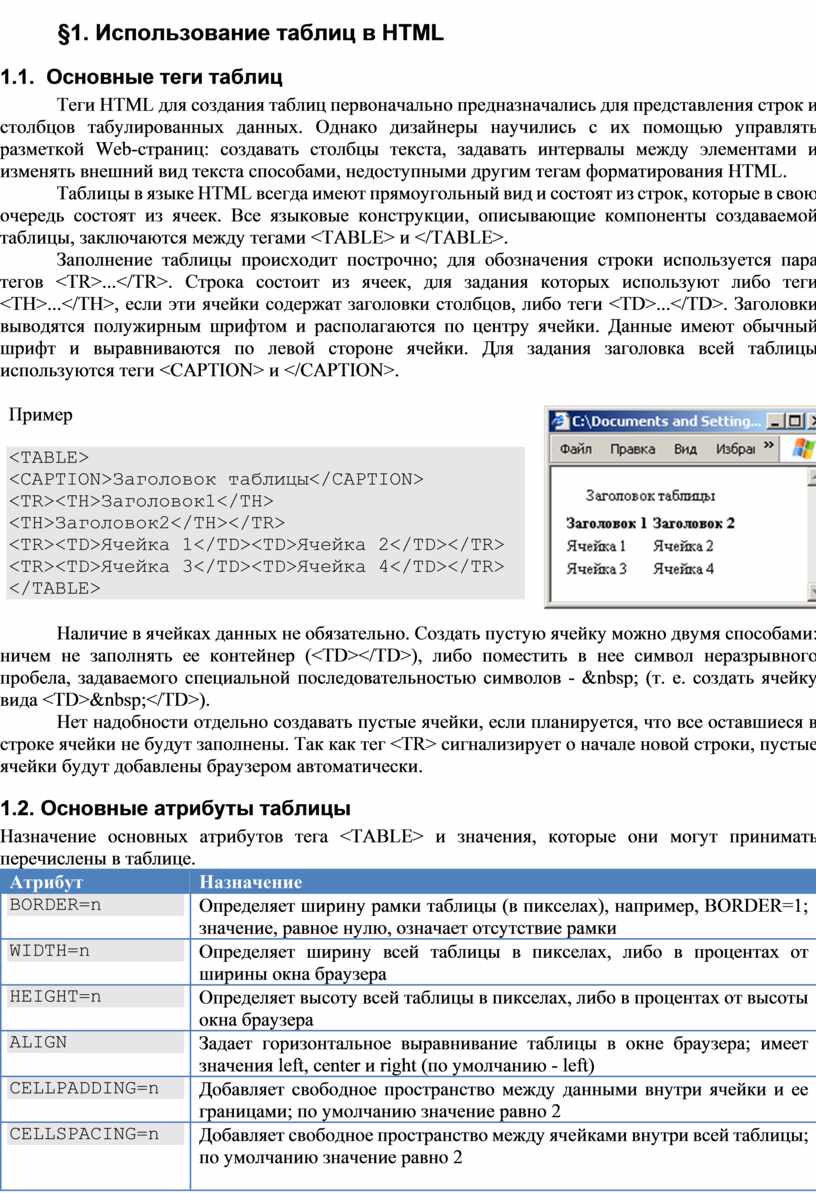Minimize the C:\Documents and Setting... browser window
This screenshot has height=1193, width=816.
[775, 421]
